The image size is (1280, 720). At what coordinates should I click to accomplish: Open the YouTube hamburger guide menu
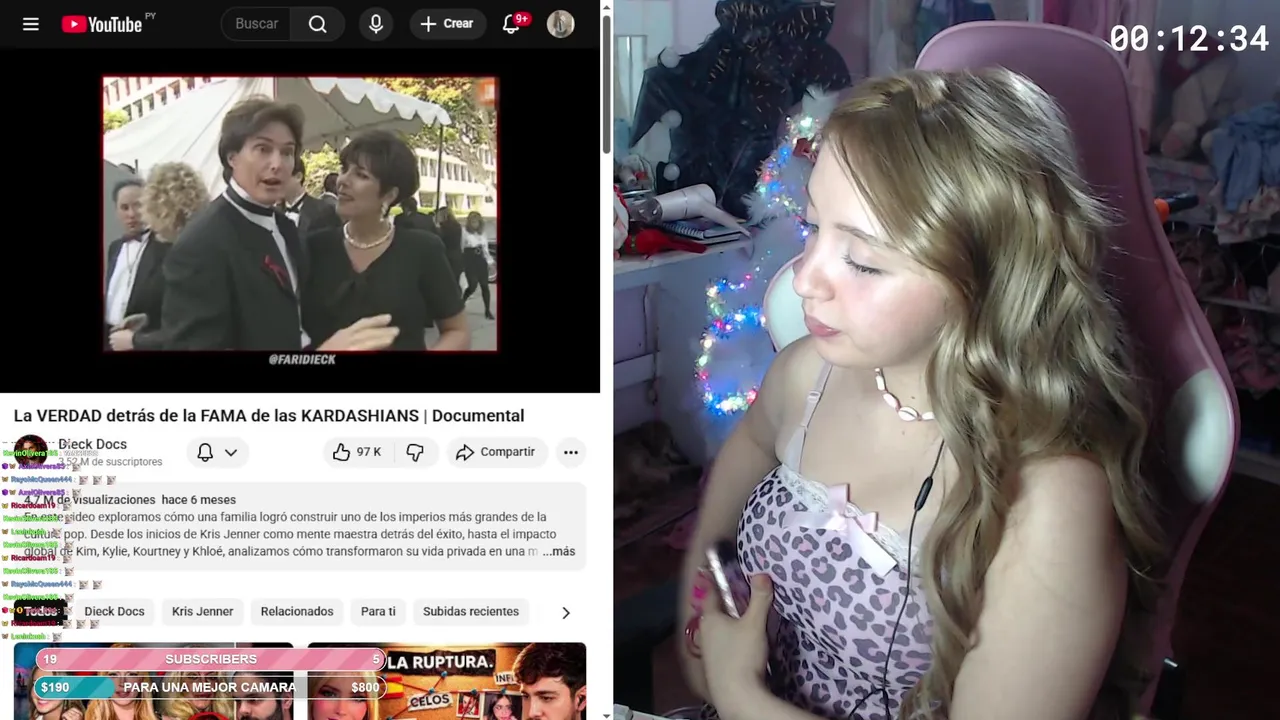31,24
